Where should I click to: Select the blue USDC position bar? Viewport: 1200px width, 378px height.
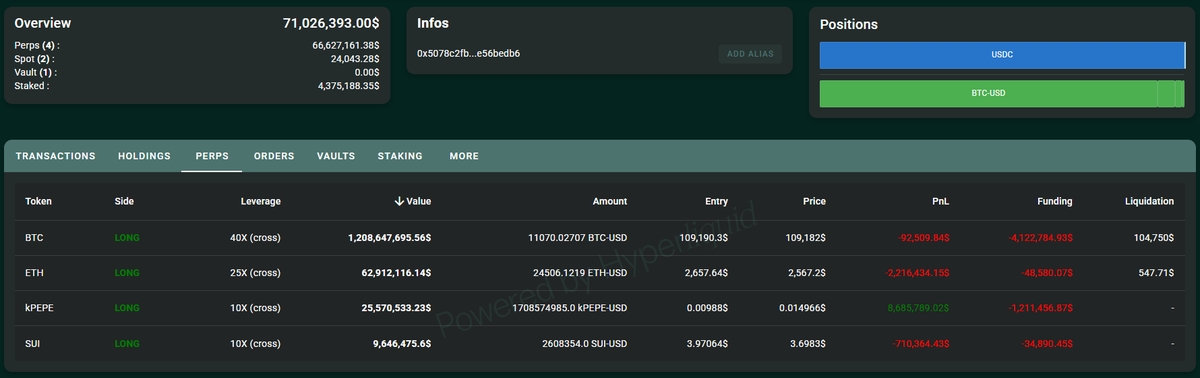[1002, 55]
